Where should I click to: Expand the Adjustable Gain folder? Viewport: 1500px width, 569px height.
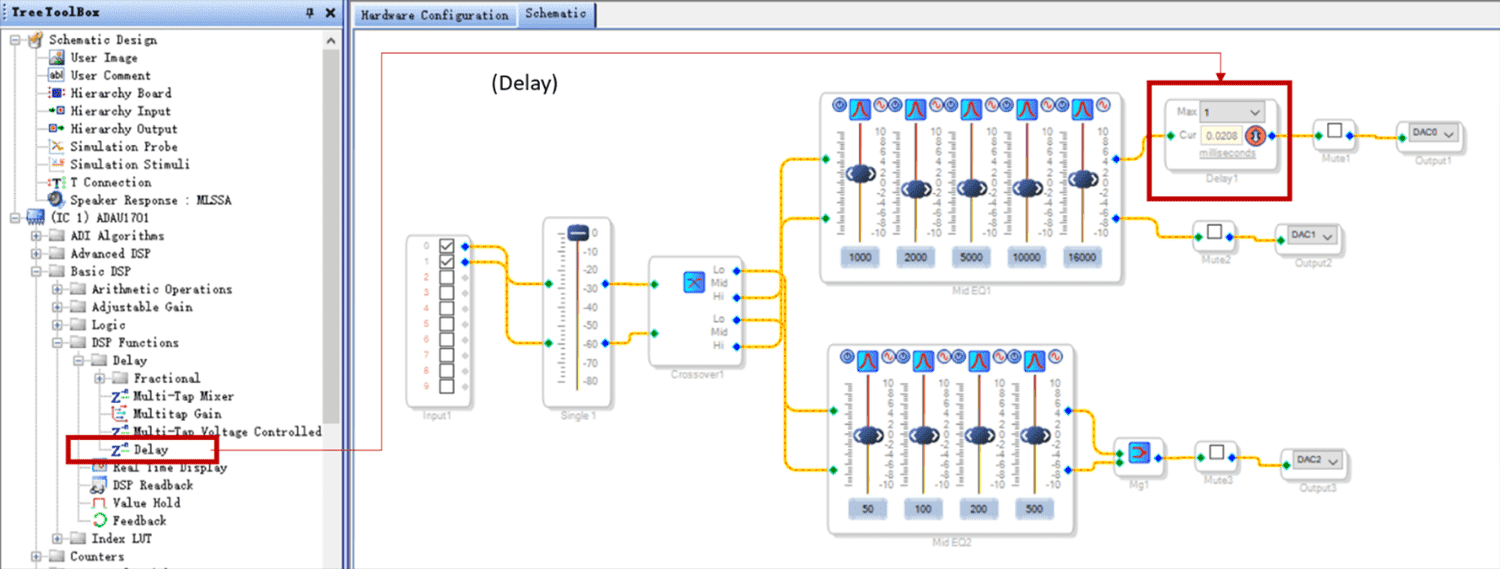coord(58,307)
